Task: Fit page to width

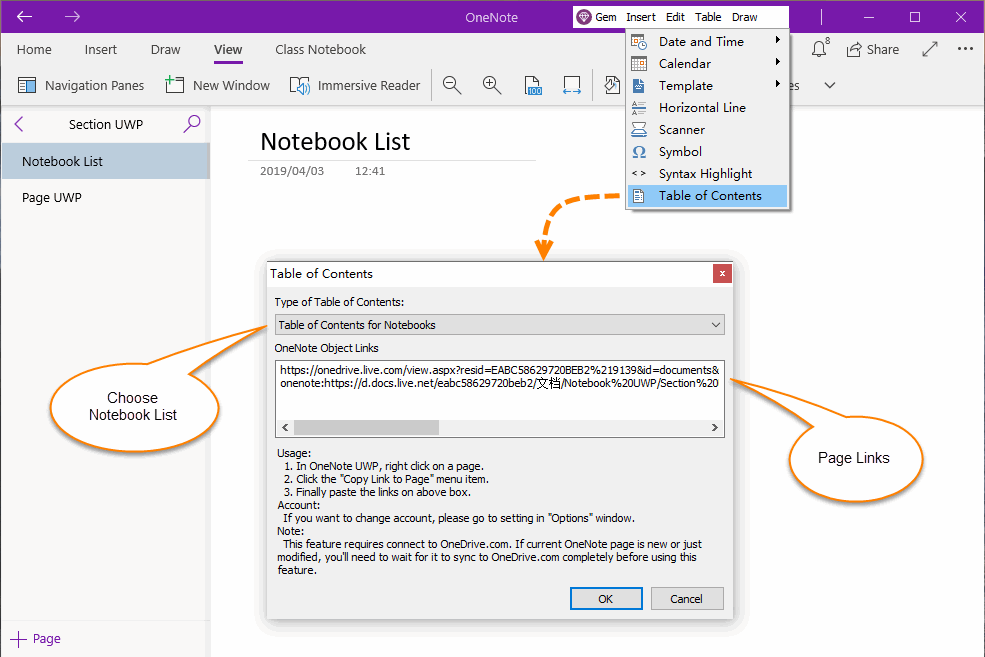Action: click(572, 85)
